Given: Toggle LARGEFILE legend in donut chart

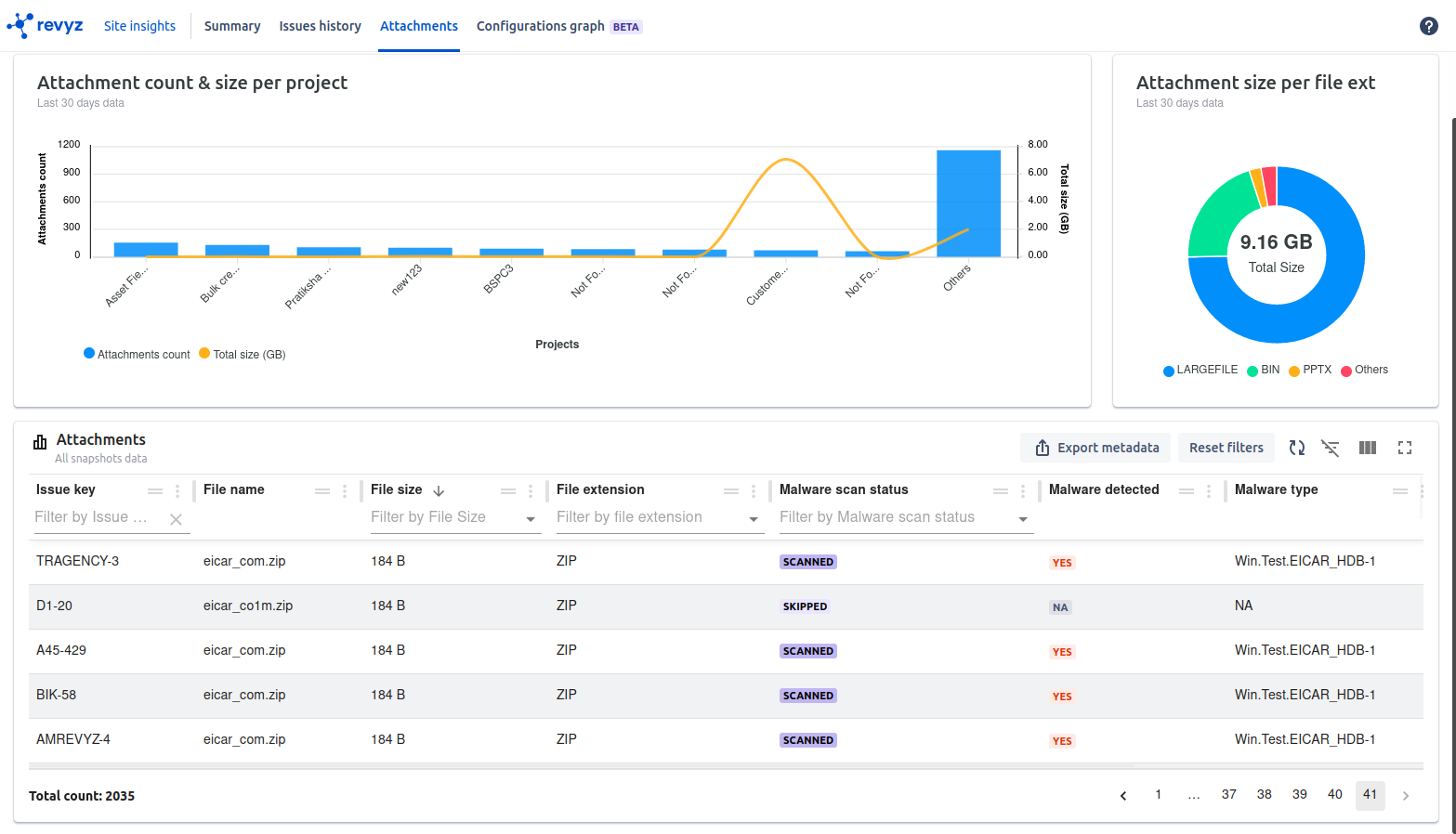Looking at the screenshot, I should coord(1200,370).
